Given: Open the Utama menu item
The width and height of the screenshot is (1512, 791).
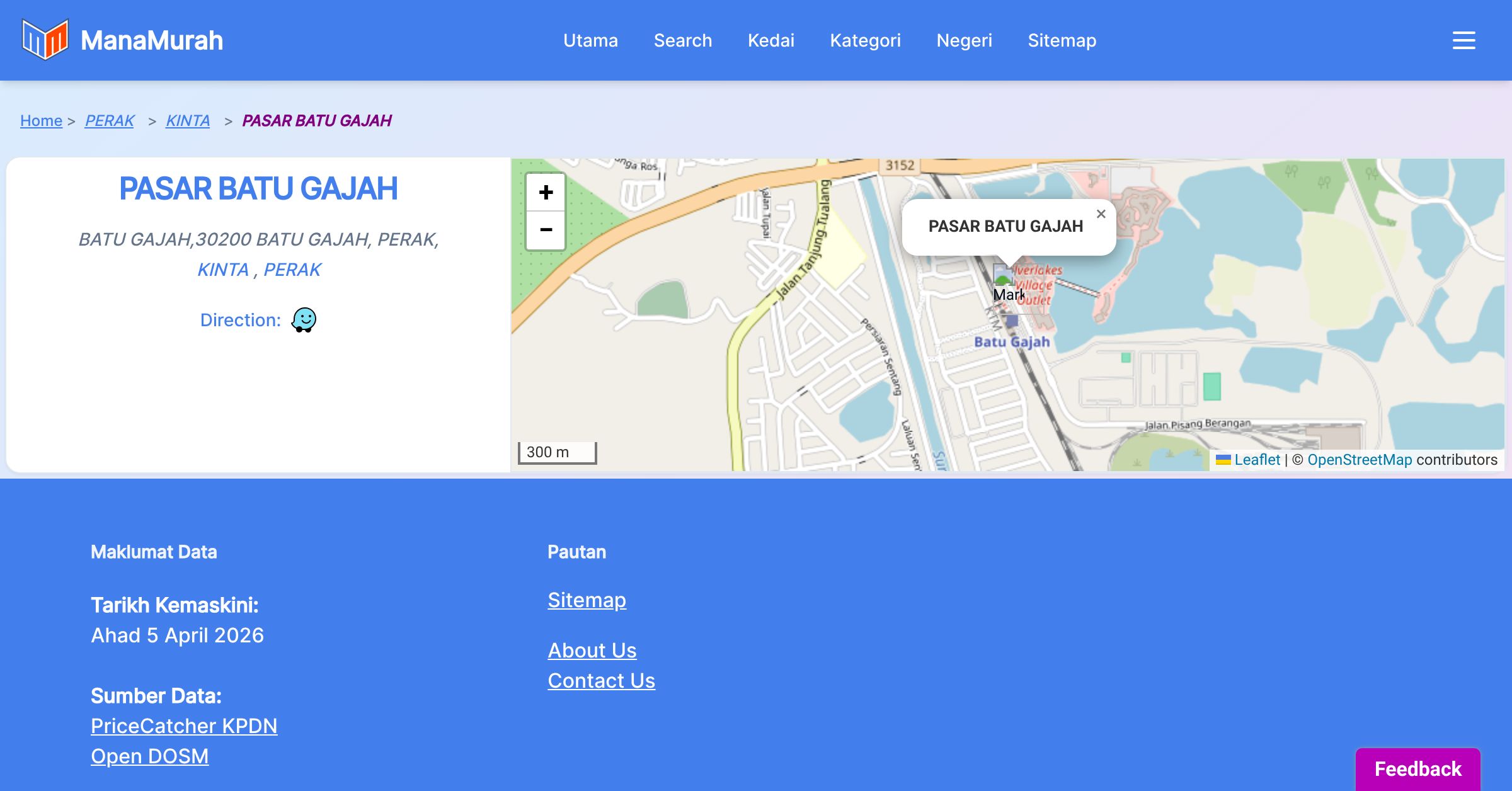Looking at the screenshot, I should (x=590, y=40).
